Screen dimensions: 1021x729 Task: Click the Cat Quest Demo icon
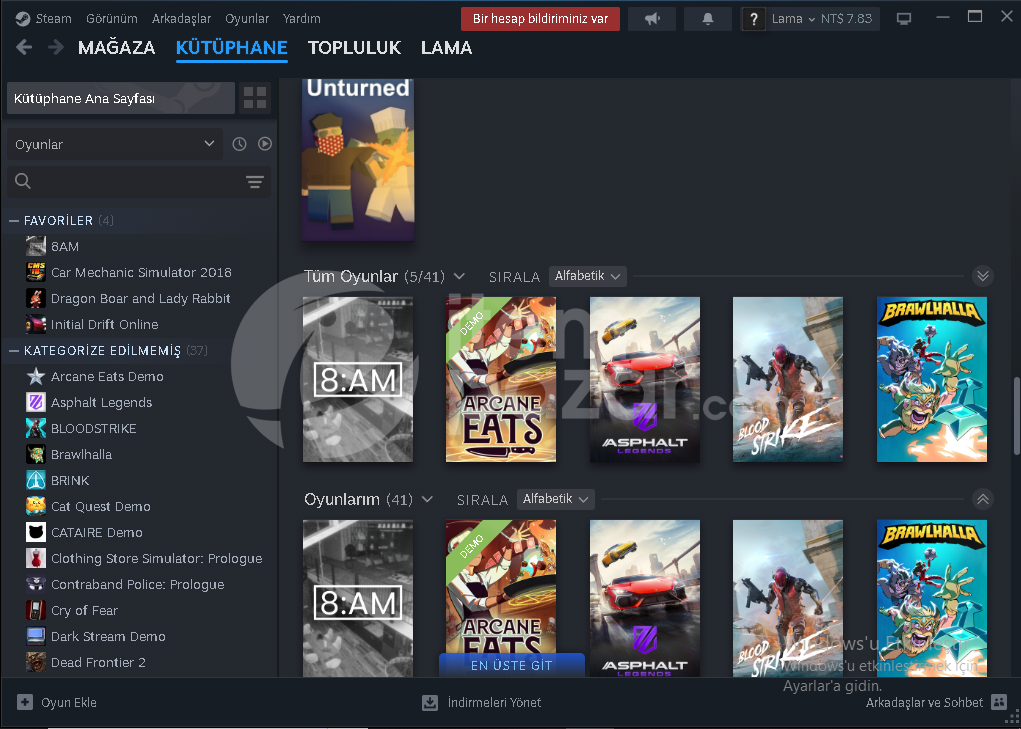click(x=36, y=506)
